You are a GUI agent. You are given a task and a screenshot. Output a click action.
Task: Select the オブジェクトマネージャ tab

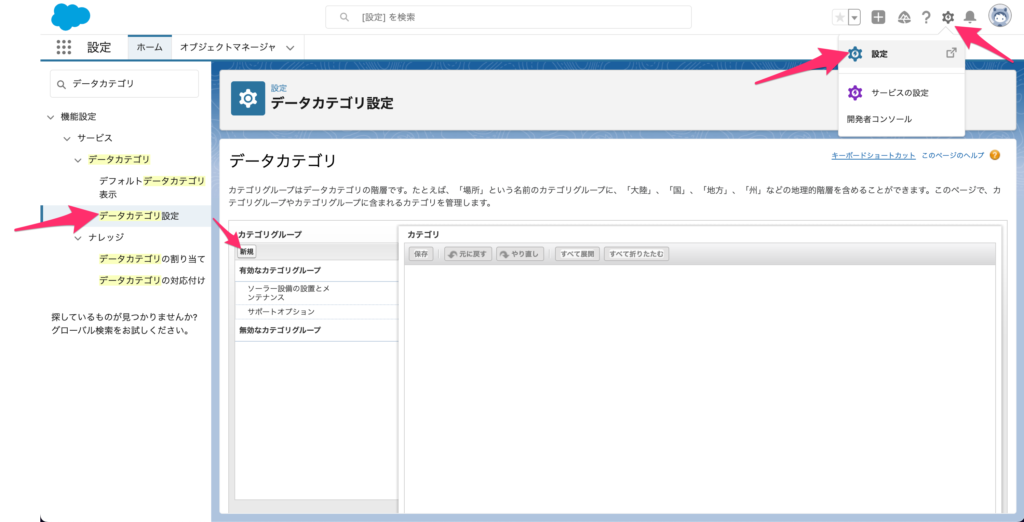[227, 47]
